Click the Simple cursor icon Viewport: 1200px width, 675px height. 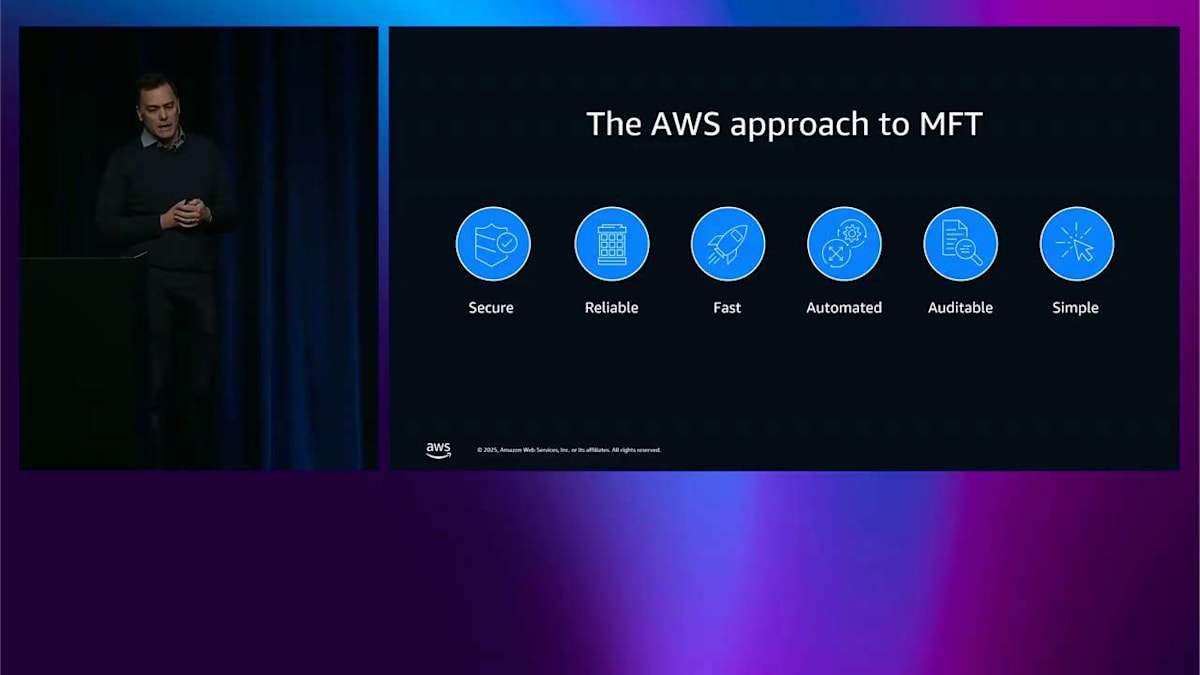1076,244
